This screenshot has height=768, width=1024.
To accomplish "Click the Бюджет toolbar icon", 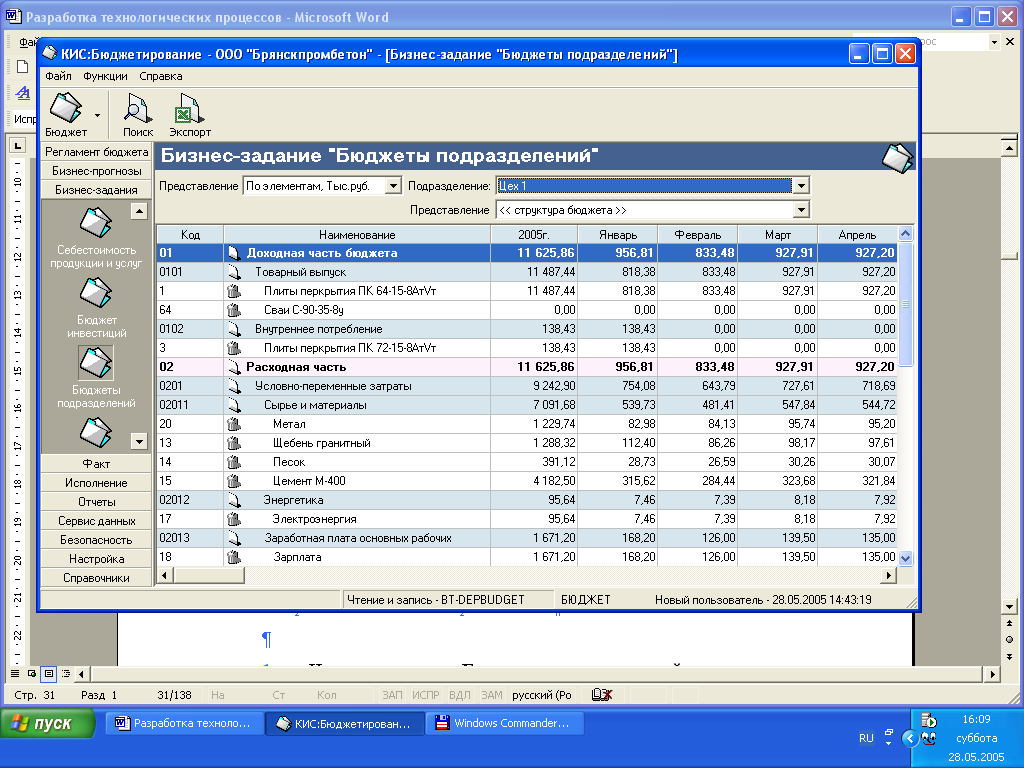I will (66, 108).
